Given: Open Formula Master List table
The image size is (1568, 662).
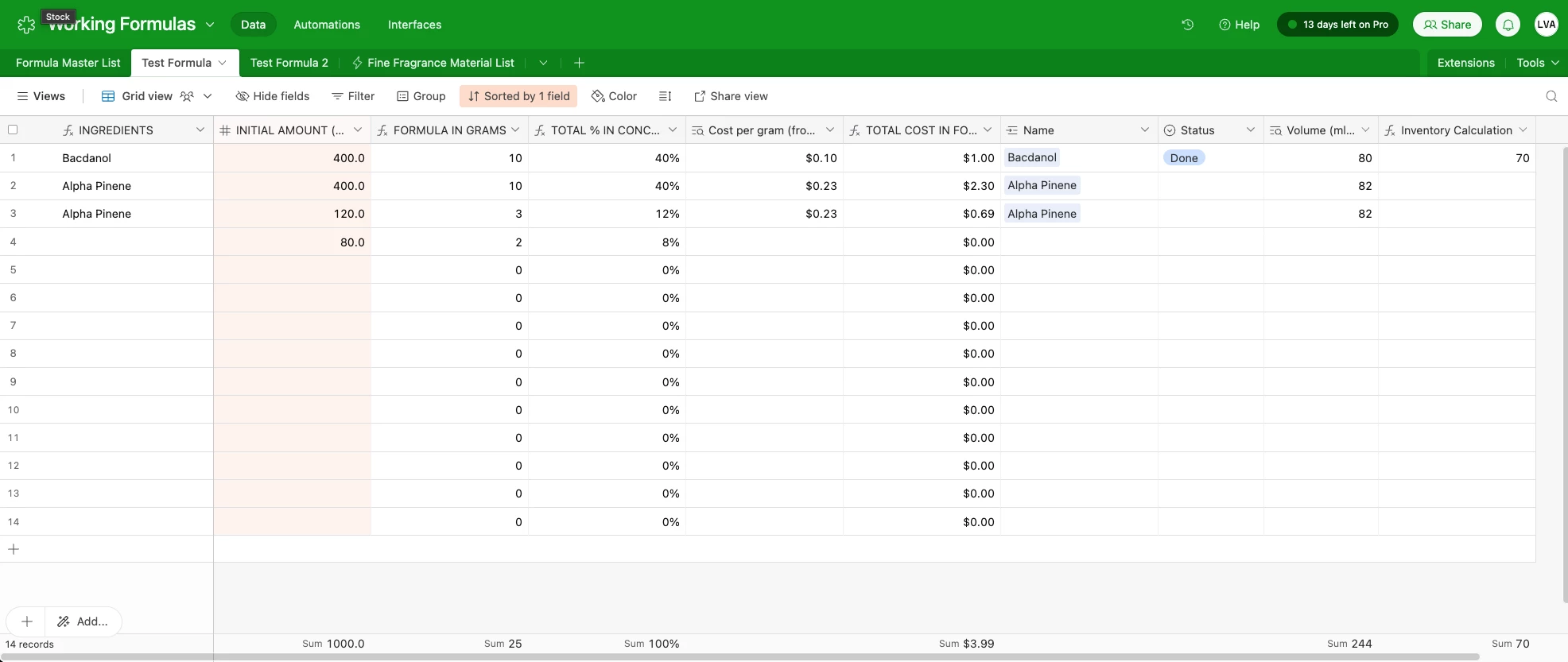Looking at the screenshot, I should pyautogui.click(x=68, y=63).
